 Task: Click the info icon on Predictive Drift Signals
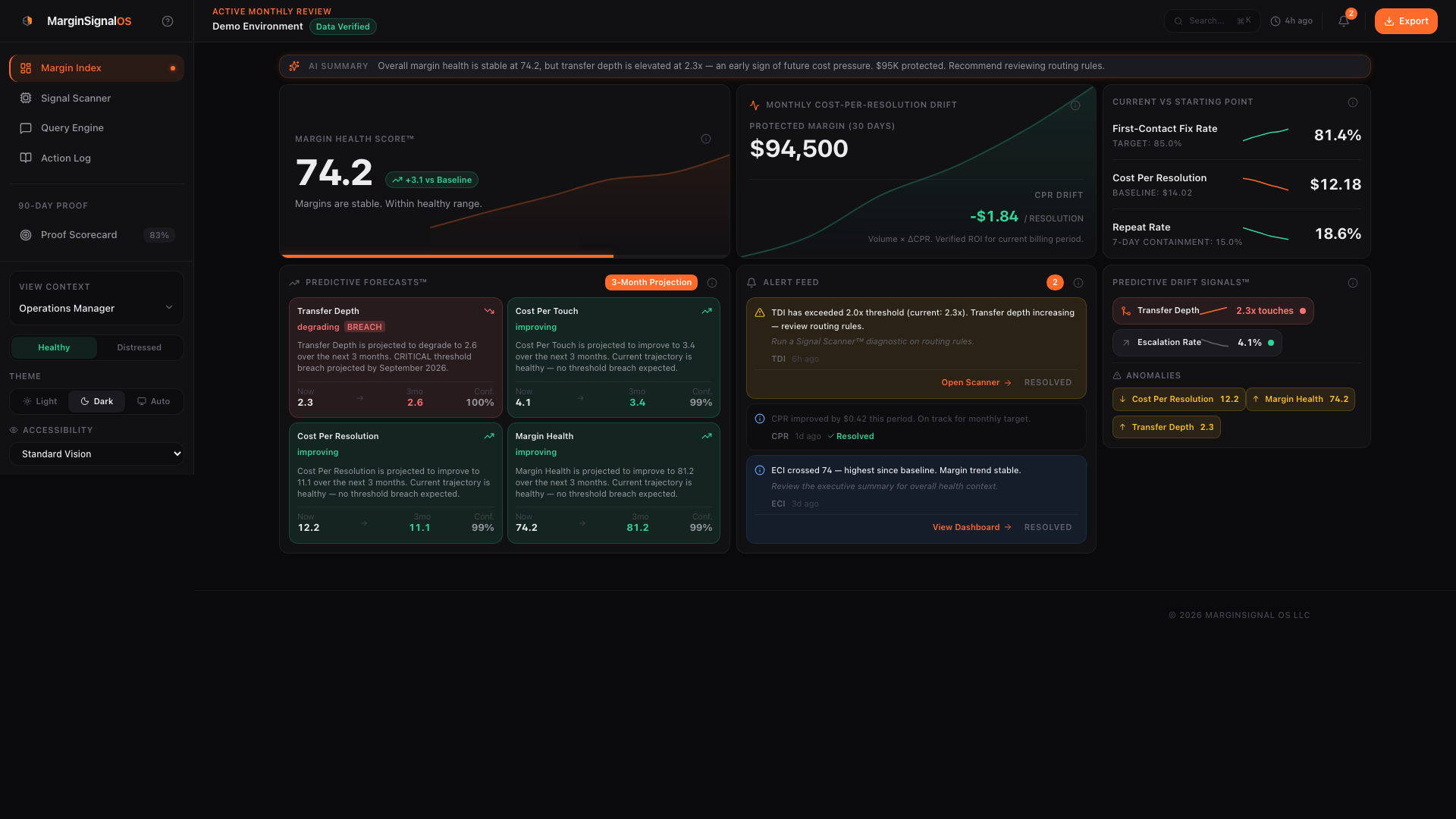1354,282
